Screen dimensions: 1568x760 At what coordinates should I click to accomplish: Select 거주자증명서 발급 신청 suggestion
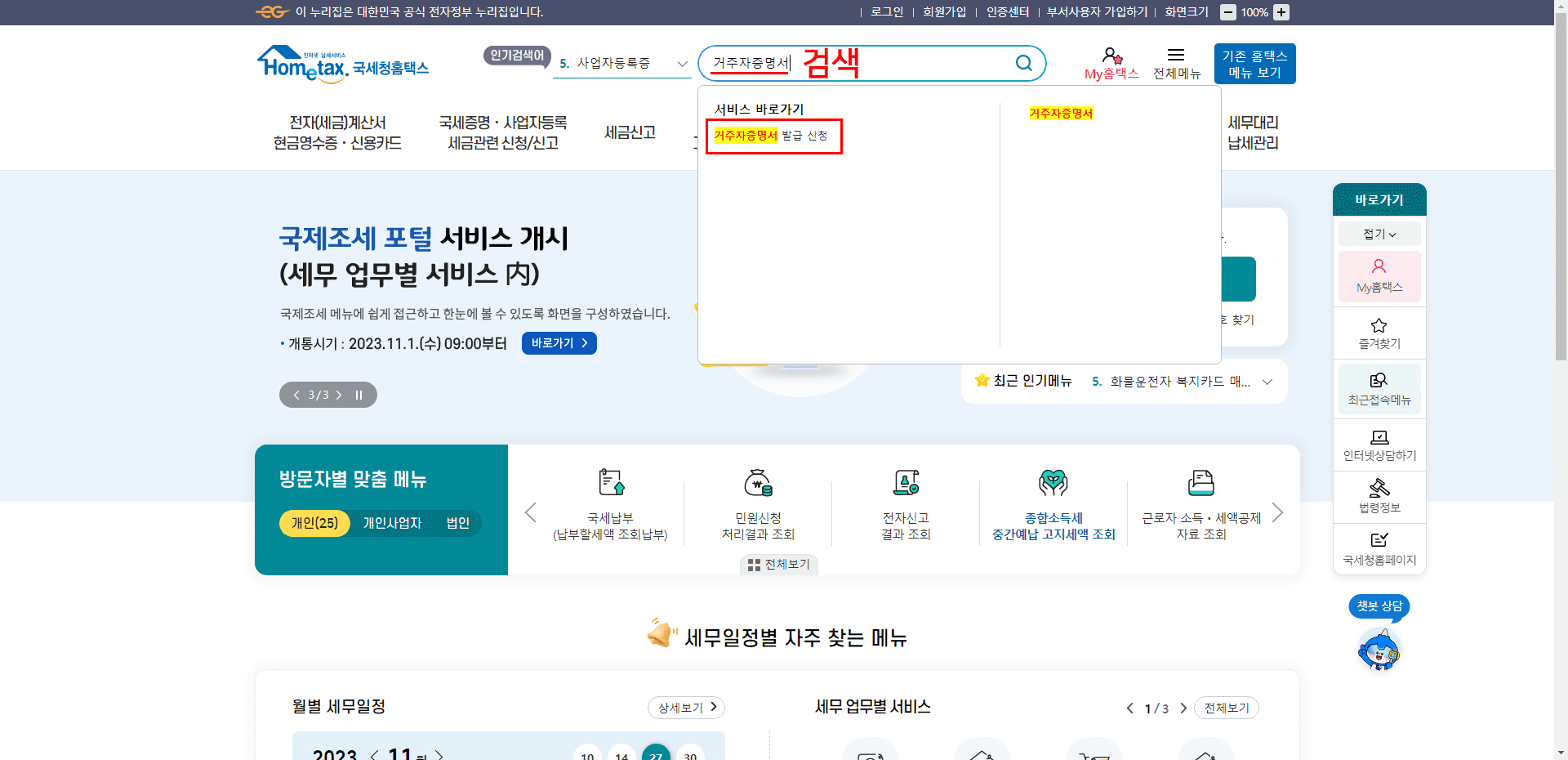[772, 136]
